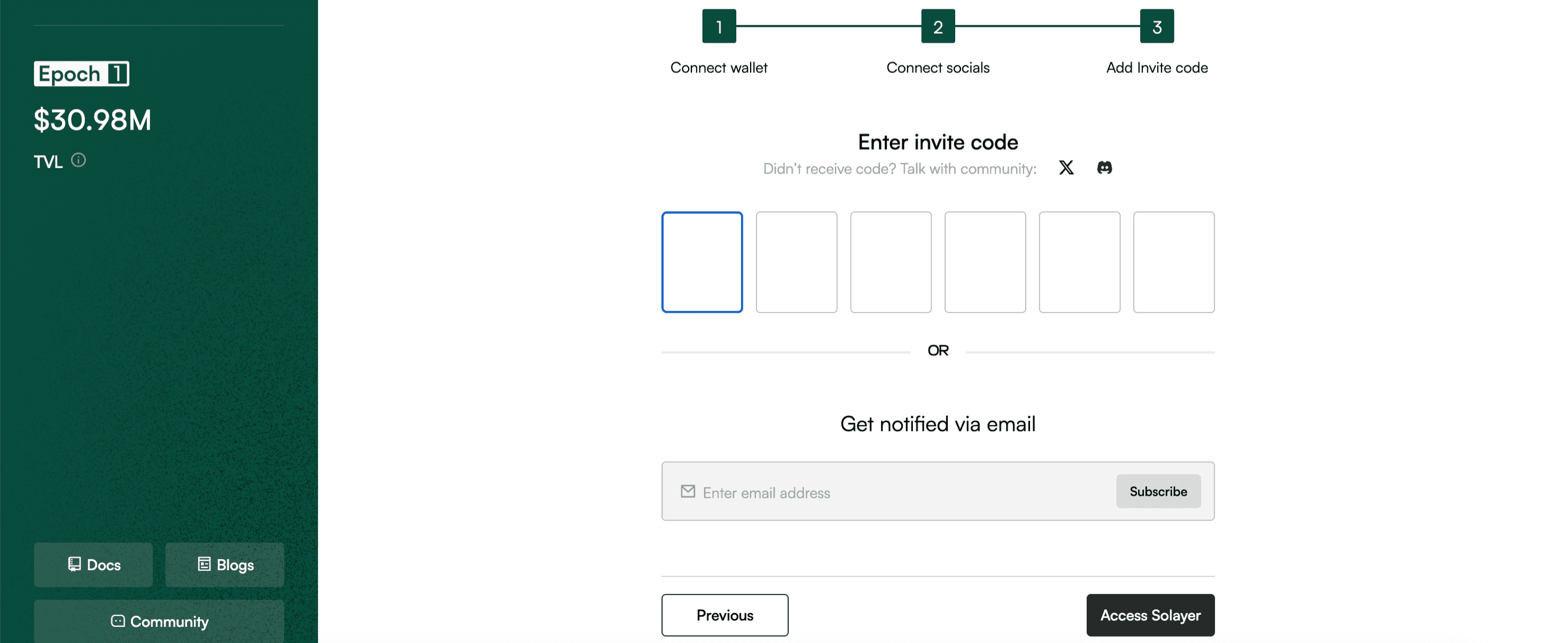Screen dimensions: 1568x643
Task: Click the Epoch 1 badge
Action: click(82, 74)
